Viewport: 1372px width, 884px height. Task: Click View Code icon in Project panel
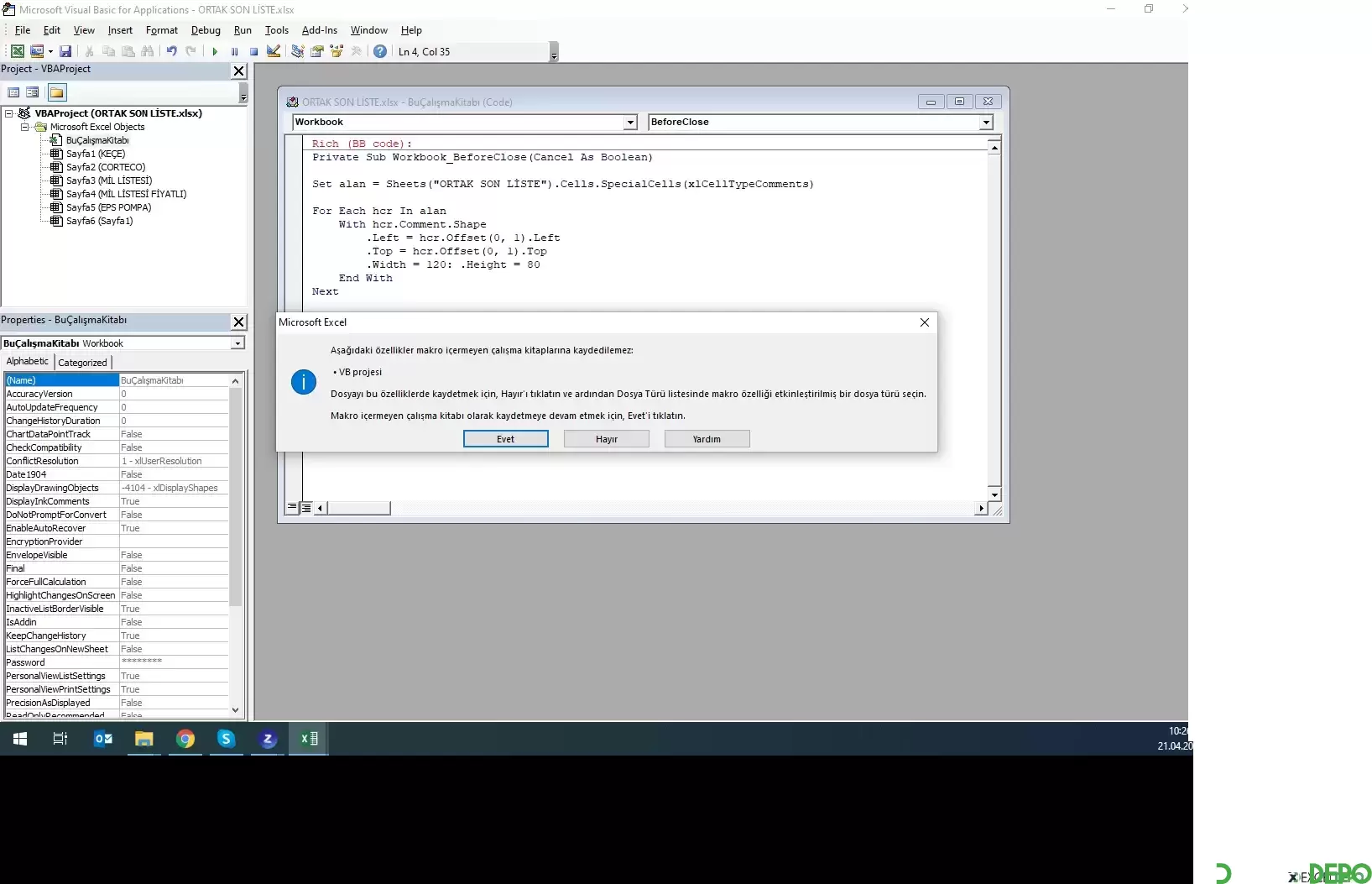(x=13, y=92)
